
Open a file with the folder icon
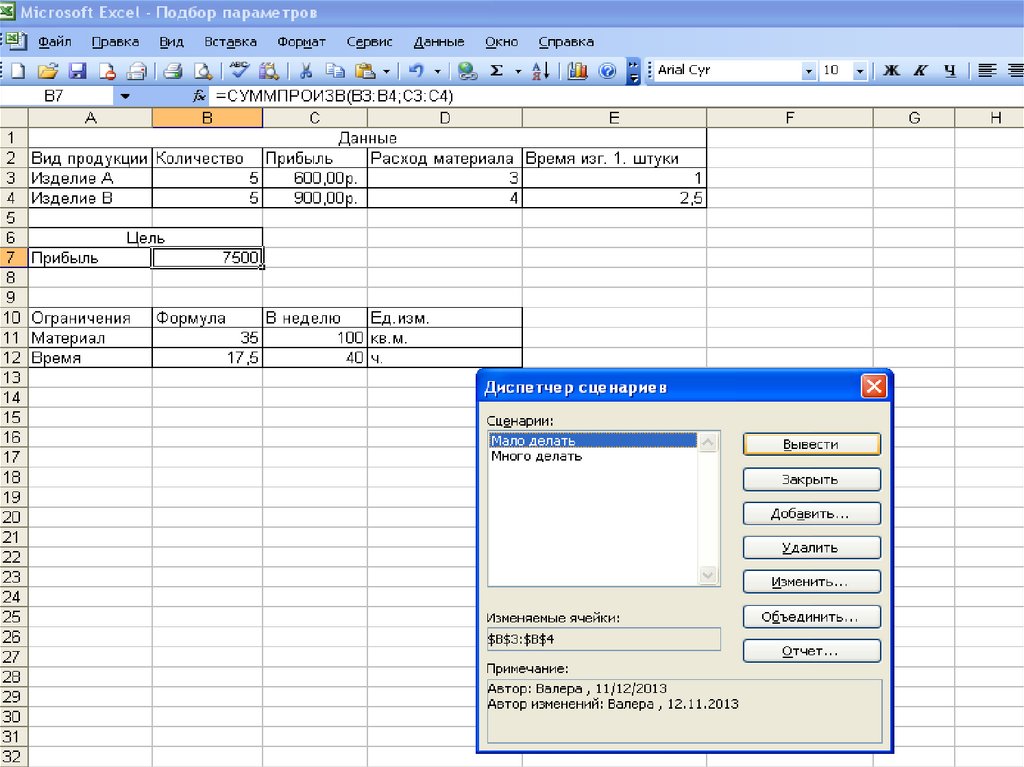(47, 71)
